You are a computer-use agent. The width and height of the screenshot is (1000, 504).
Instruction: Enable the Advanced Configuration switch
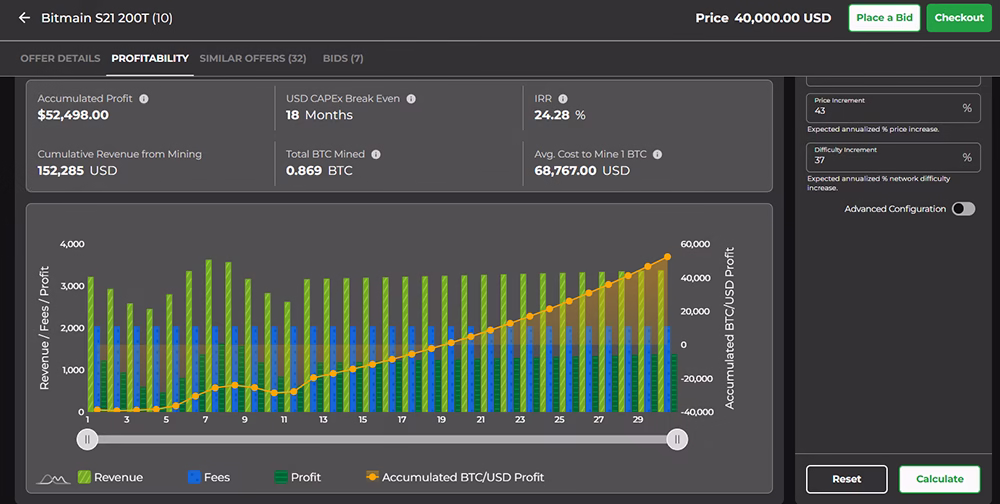click(x=963, y=209)
